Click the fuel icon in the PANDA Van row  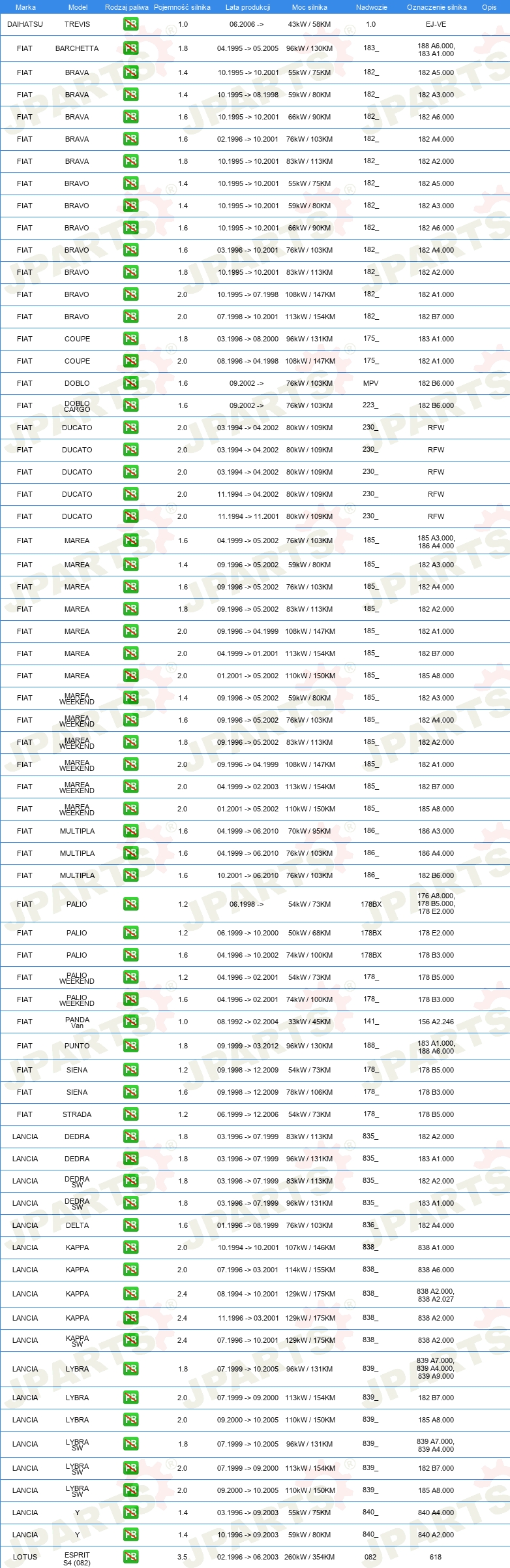coord(131,1022)
